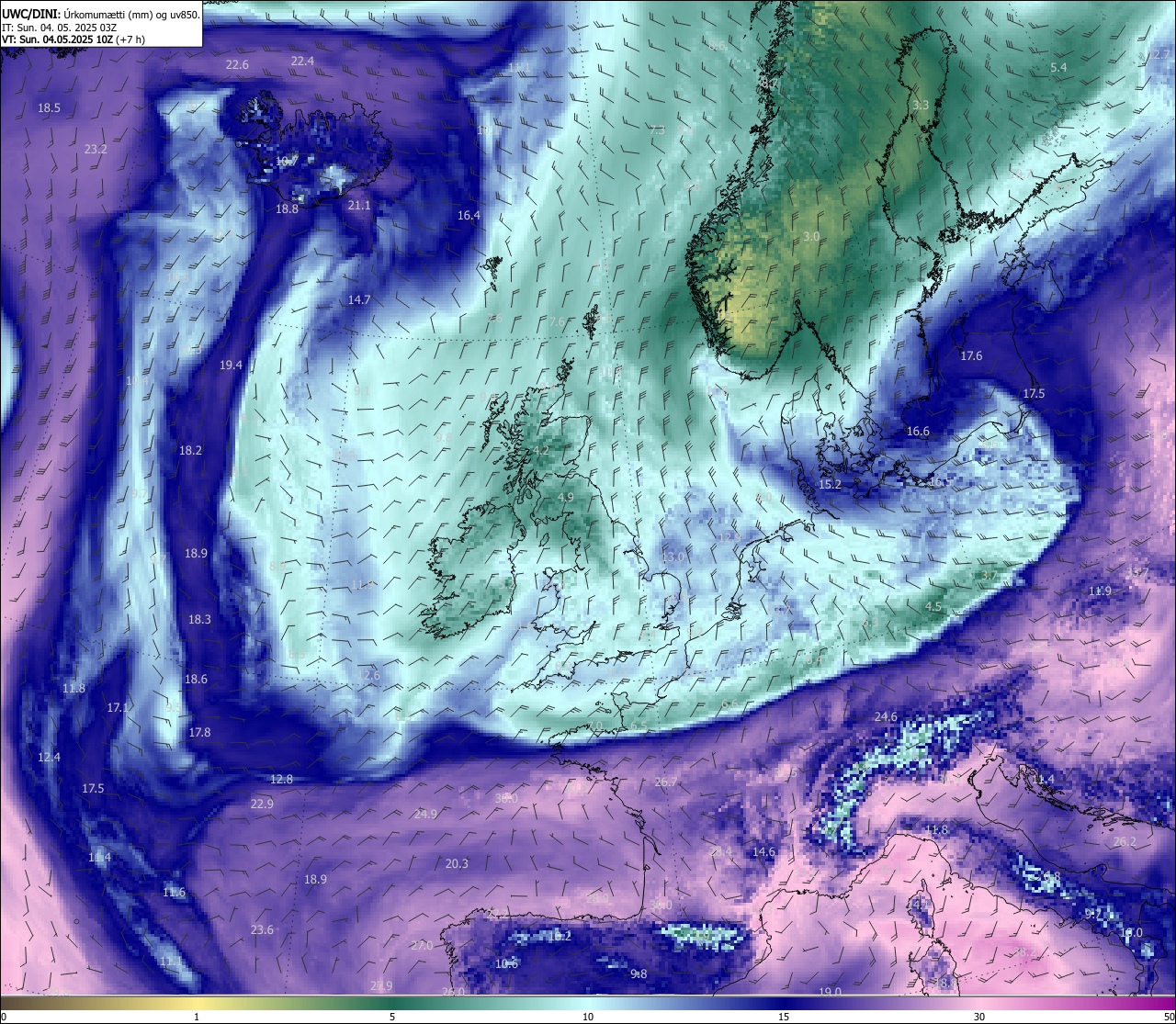This screenshot has height=1024, width=1176.
Task: Click the 'UWC/DINI: Úrkomumætti (mm) og uv850.' title
Action: [101, 14]
